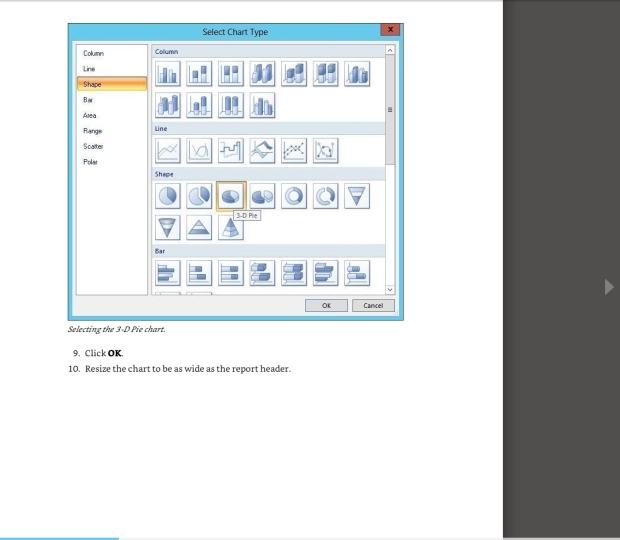The height and width of the screenshot is (540, 620).
Task: Pick the Exploded Pie chart icon
Action: 200,193
